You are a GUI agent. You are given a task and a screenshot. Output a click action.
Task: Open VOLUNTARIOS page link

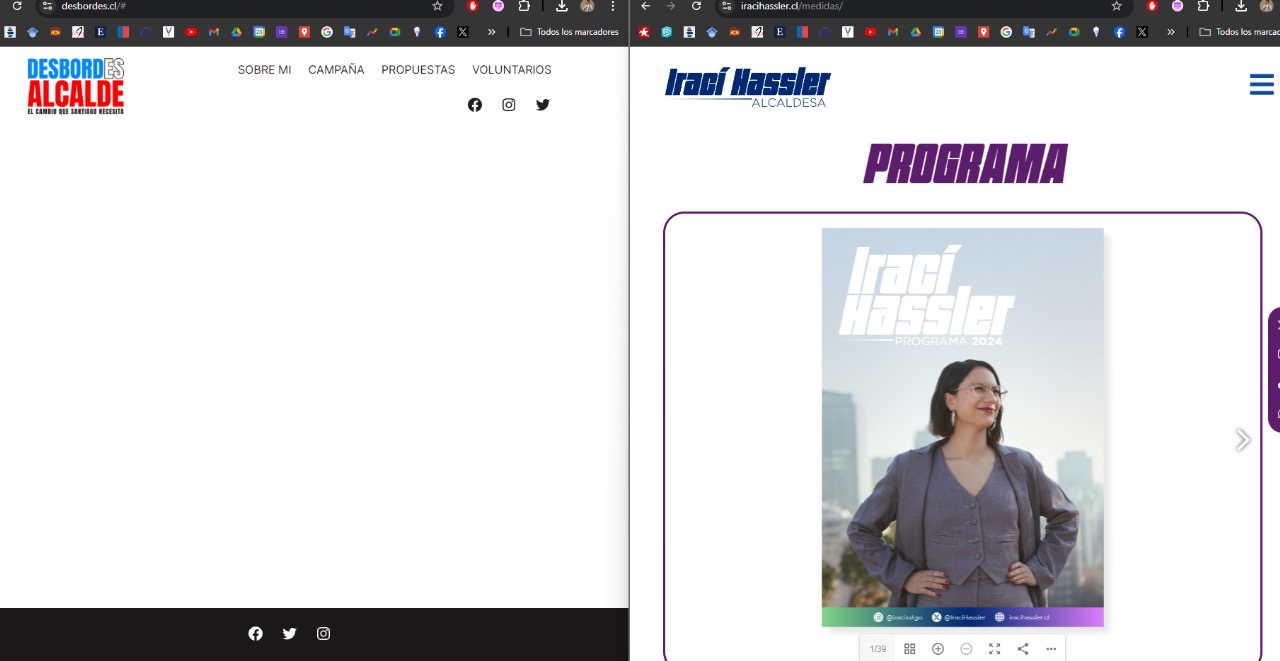click(x=511, y=70)
